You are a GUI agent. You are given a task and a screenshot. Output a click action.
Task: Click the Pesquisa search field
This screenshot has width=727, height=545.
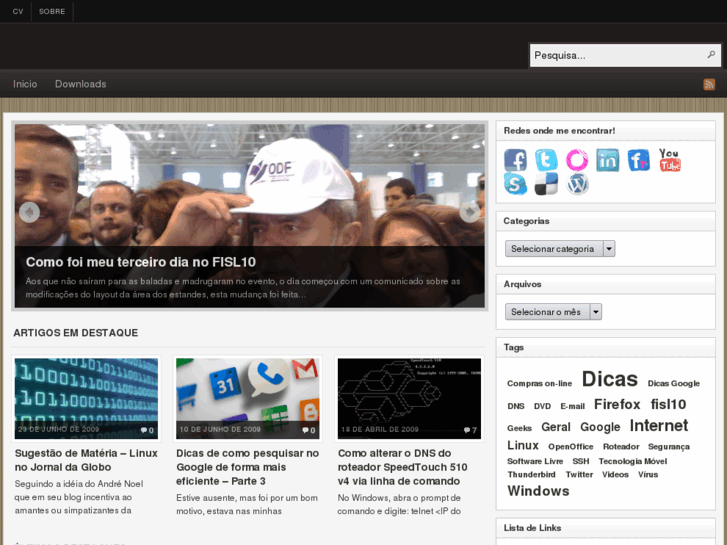615,56
